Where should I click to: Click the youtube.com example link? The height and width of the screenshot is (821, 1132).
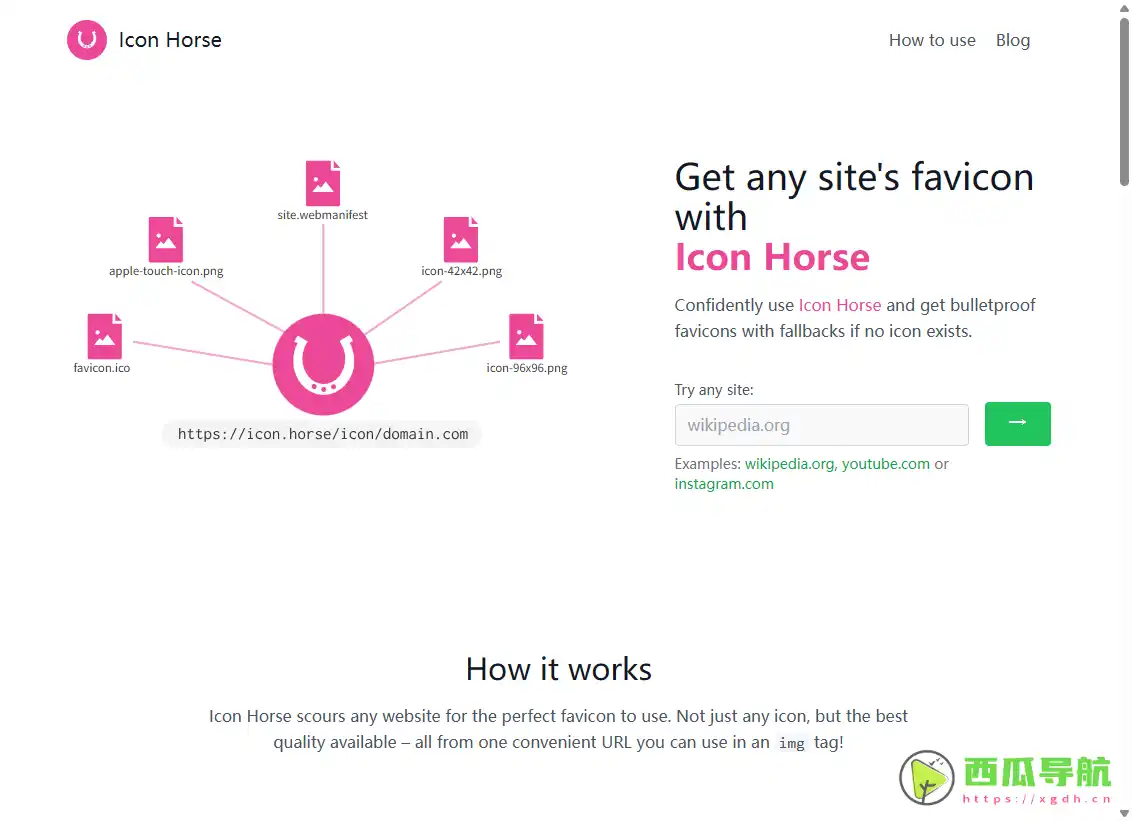point(886,464)
